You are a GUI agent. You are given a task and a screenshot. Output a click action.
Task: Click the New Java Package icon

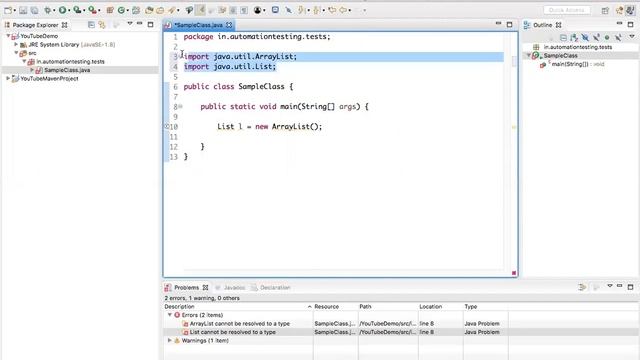coord(110,10)
